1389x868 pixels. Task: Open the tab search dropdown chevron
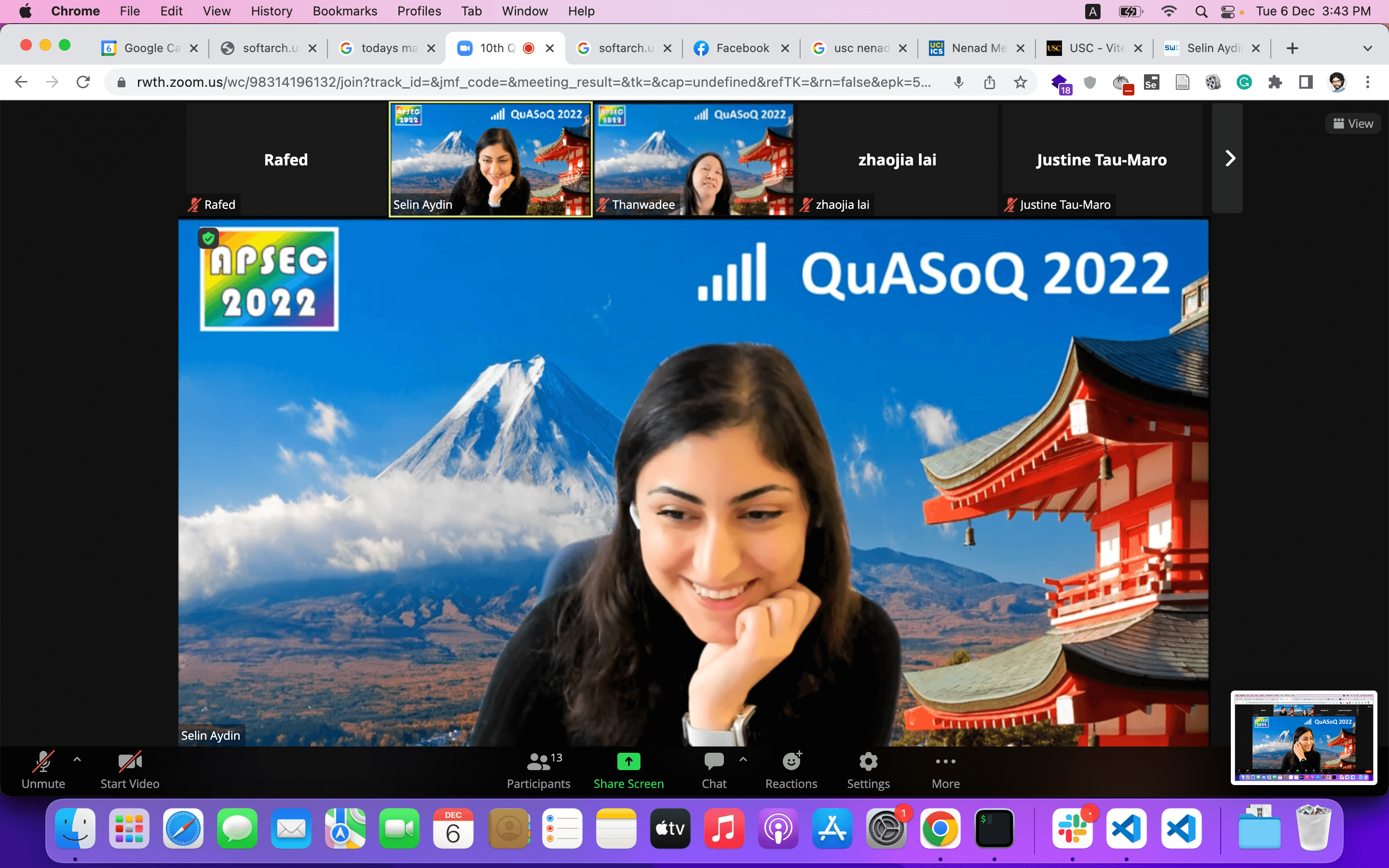[1367, 48]
